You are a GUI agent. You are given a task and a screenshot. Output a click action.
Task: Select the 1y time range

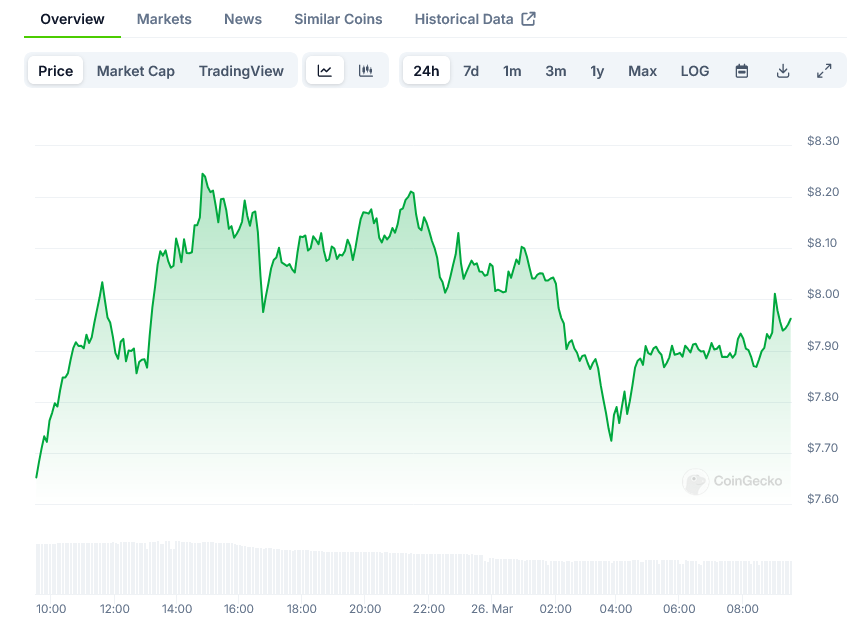click(x=597, y=71)
